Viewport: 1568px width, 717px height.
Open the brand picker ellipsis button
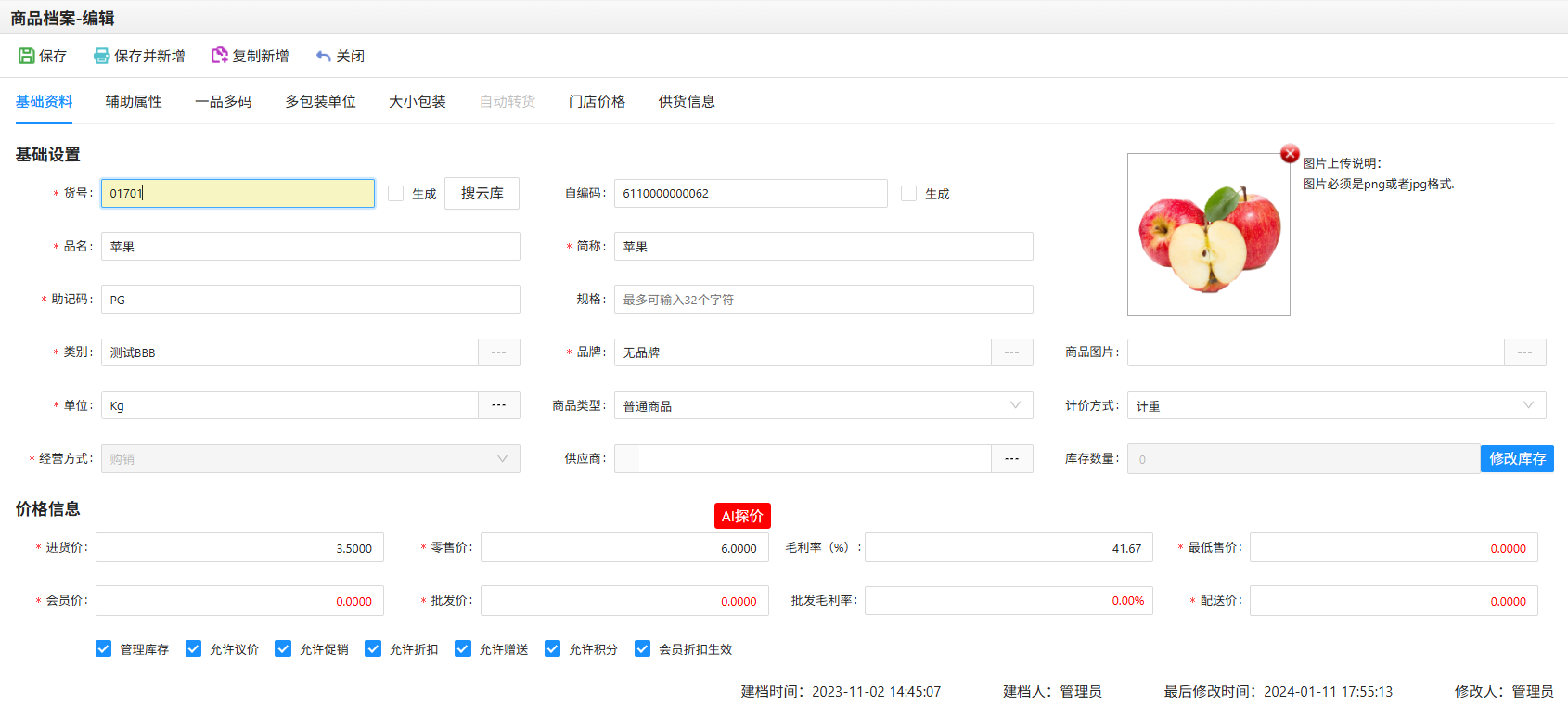click(x=1012, y=352)
